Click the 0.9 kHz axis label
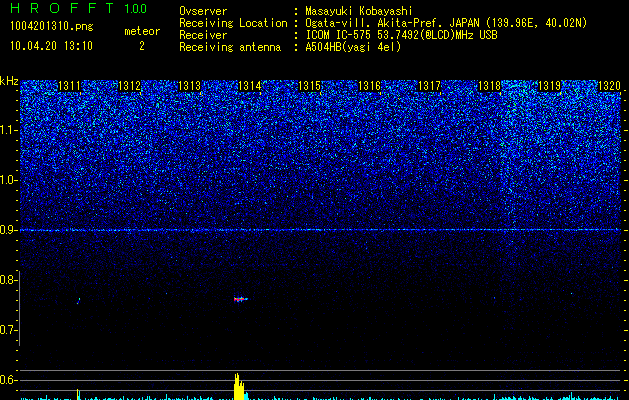 9,230
